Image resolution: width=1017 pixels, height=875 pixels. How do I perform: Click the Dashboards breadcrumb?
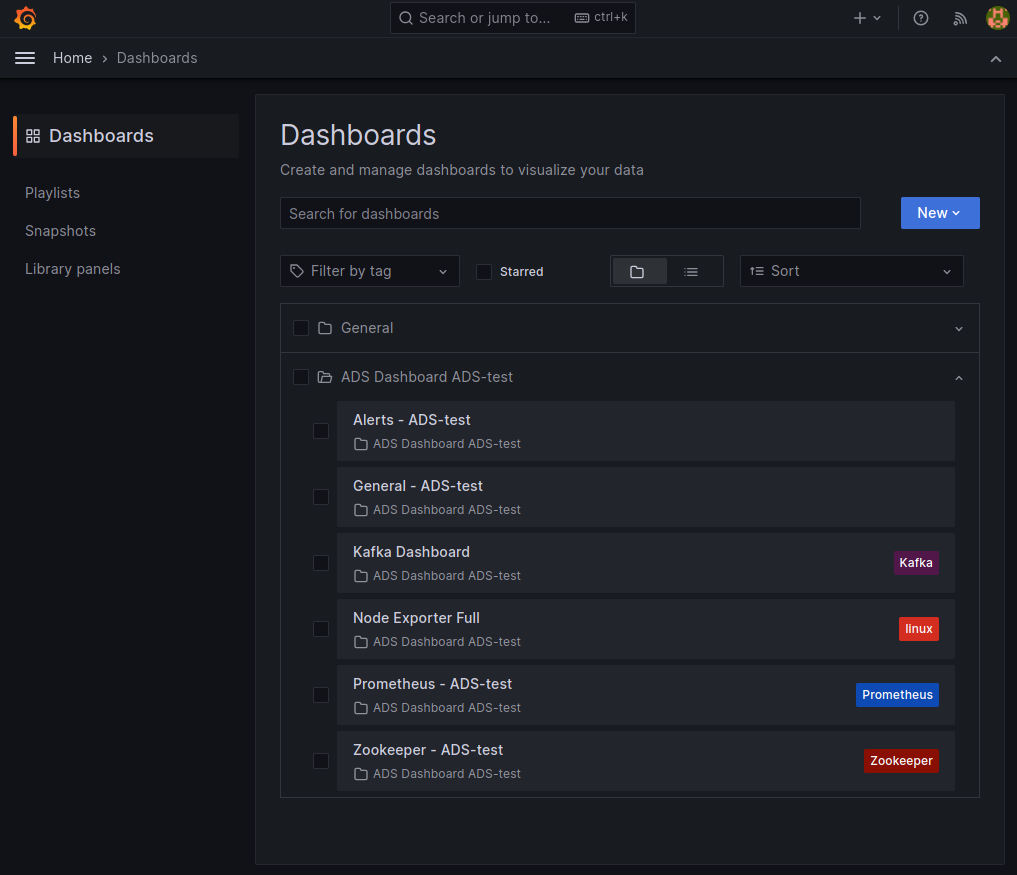(157, 58)
